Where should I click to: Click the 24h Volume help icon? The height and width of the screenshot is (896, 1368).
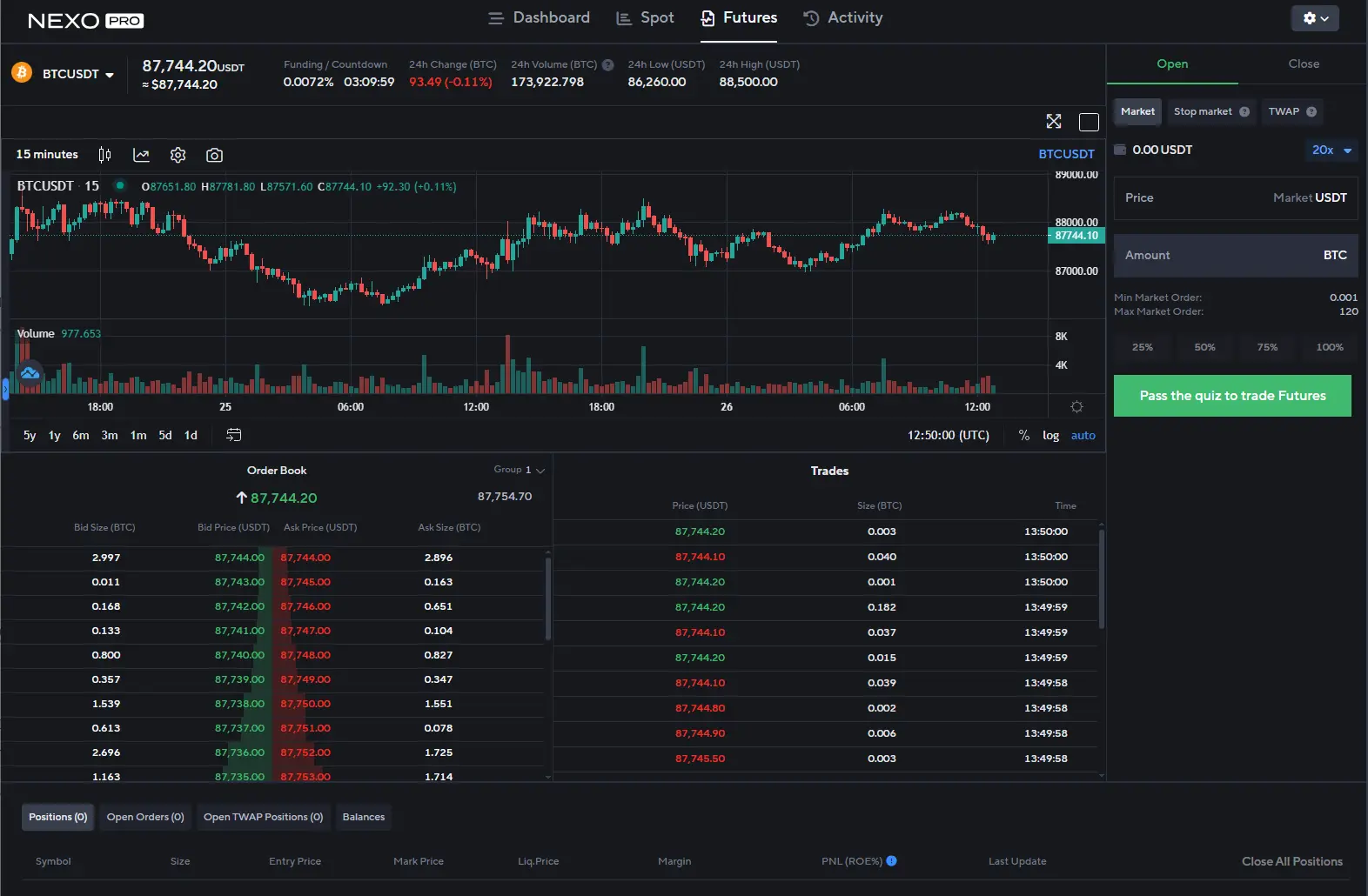tap(607, 64)
